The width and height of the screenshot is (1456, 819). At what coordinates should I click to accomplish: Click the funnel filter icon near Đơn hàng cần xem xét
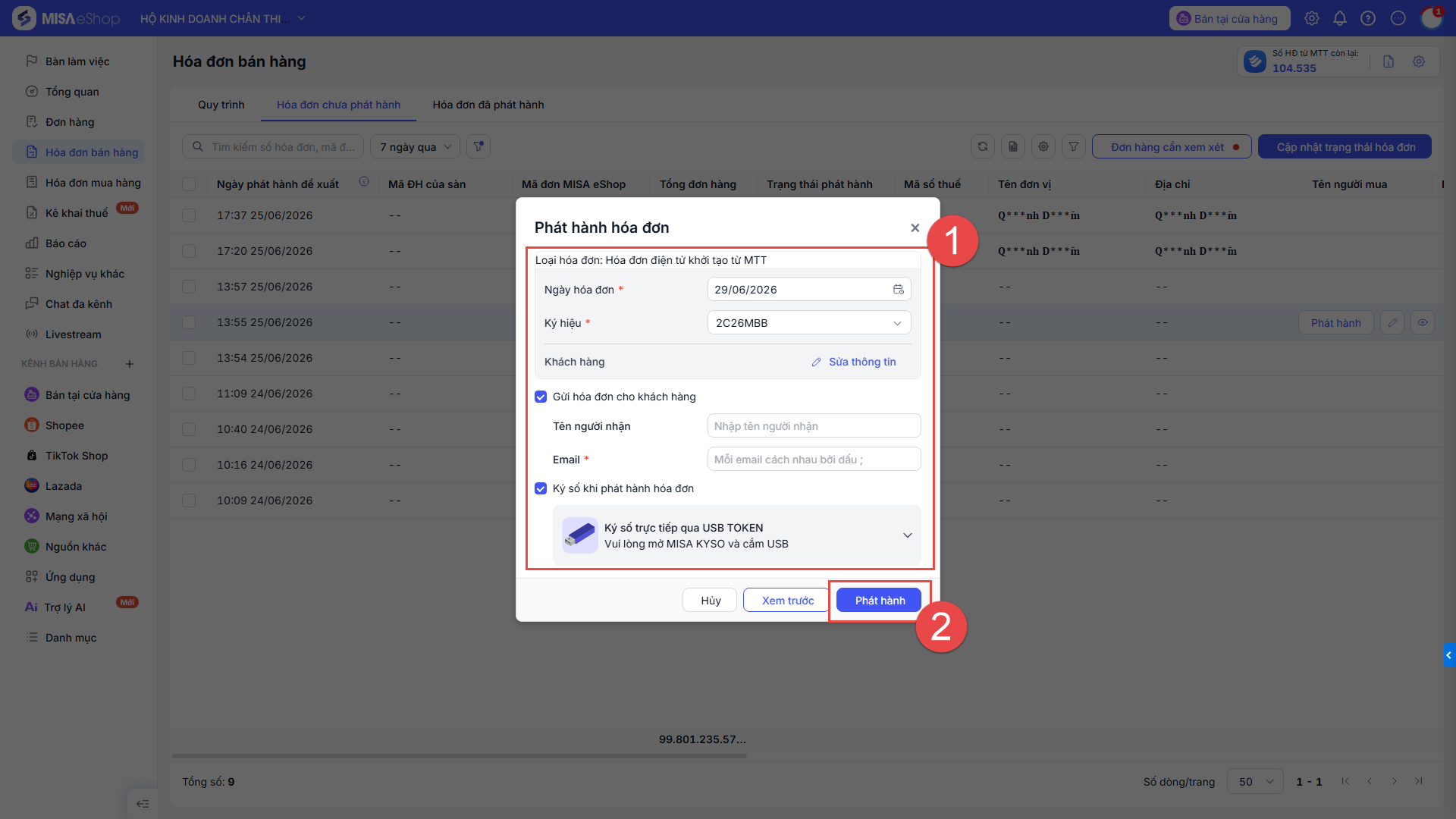[x=1074, y=146]
